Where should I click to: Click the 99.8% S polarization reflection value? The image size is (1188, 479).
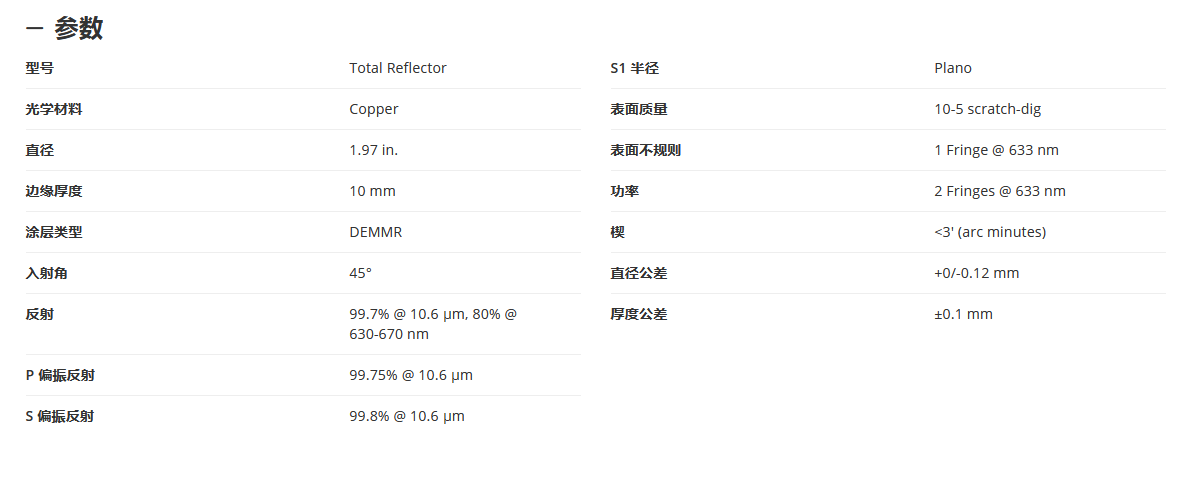pos(406,416)
